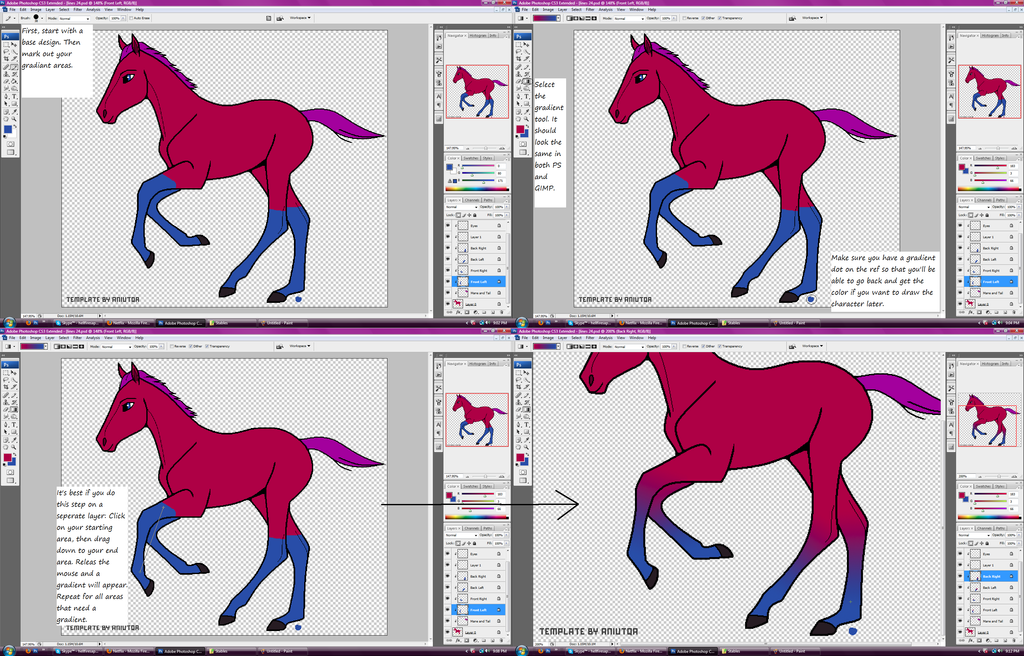The width and height of the screenshot is (1024, 656).
Task: Open the gradient picker arrow in the bottom-right window
Action: pyautogui.click(x=558, y=346)
